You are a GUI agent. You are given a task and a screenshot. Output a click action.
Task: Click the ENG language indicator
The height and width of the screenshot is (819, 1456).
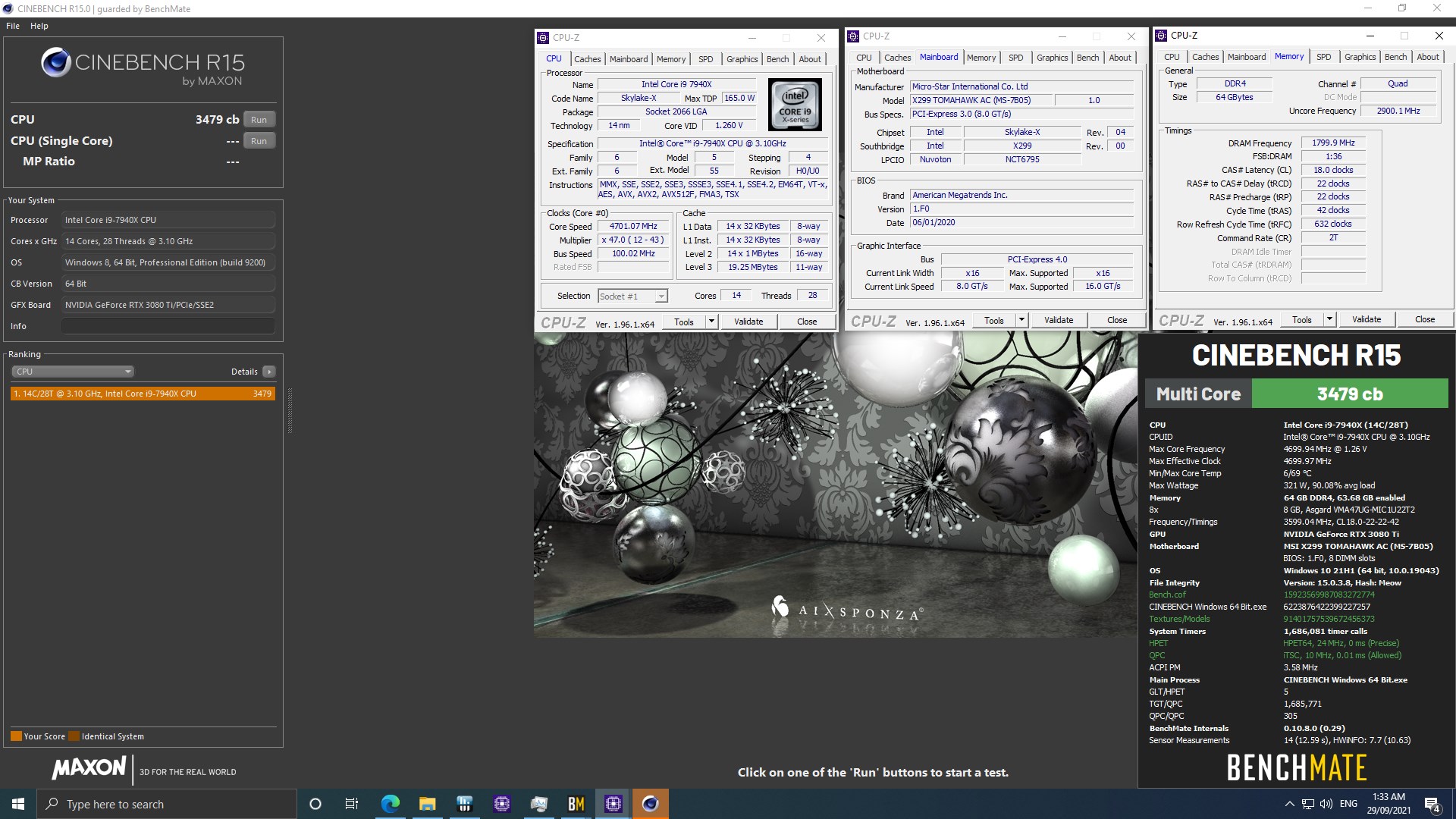pos(1348,804)
